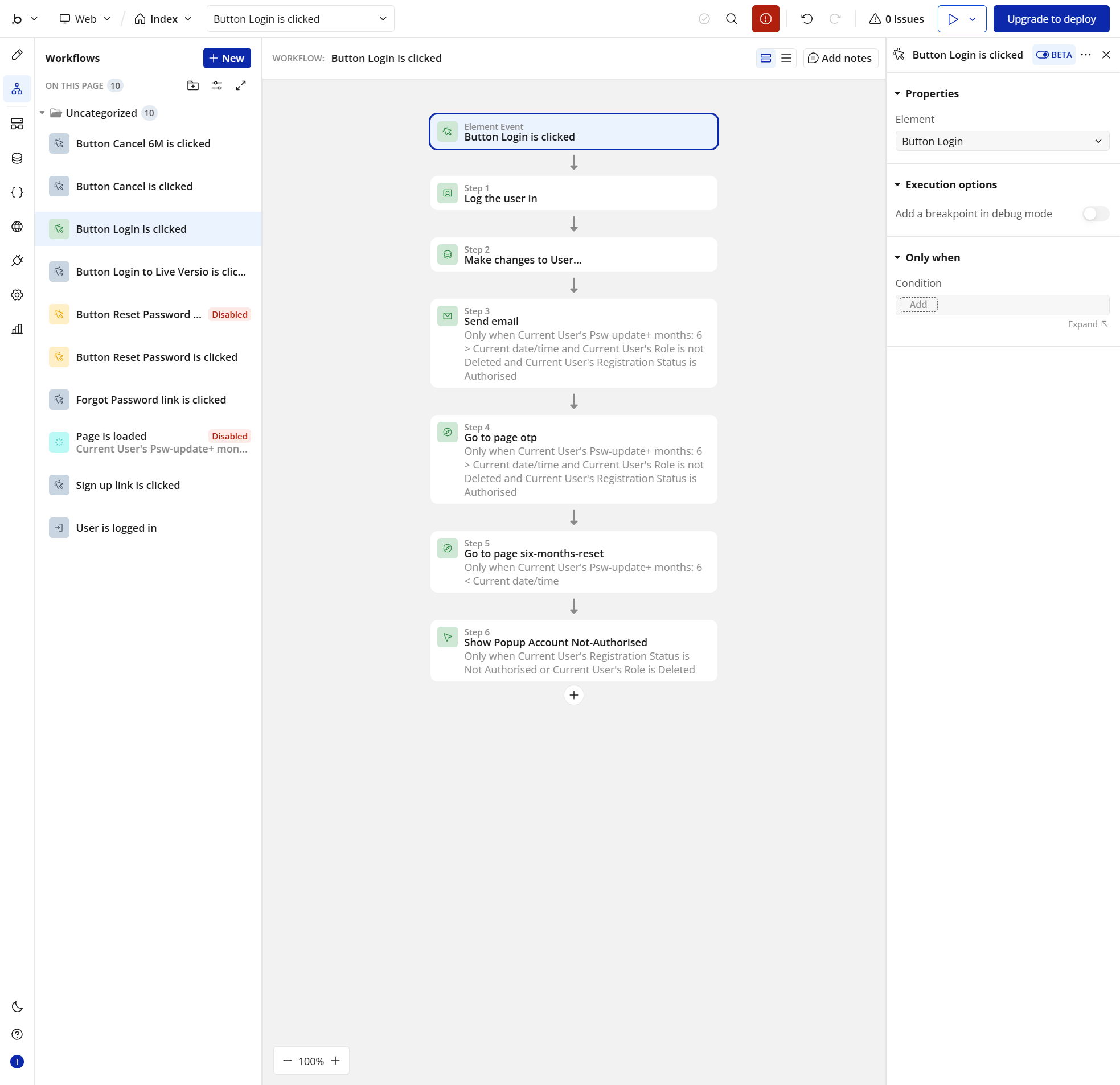Select Button Reset Password is clicked workflow
The image size is (1120, 1085).
coord(149,357)
